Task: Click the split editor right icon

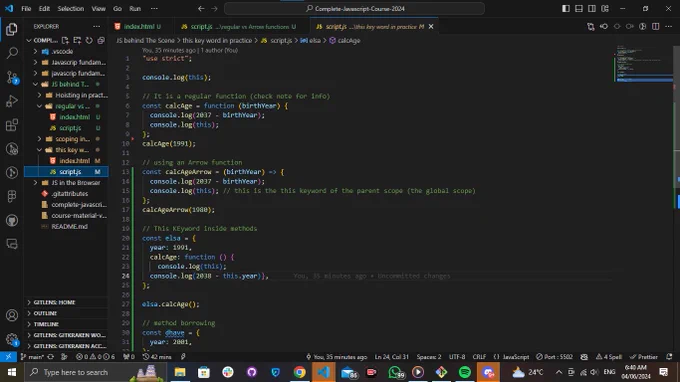Action: [656, 26]
